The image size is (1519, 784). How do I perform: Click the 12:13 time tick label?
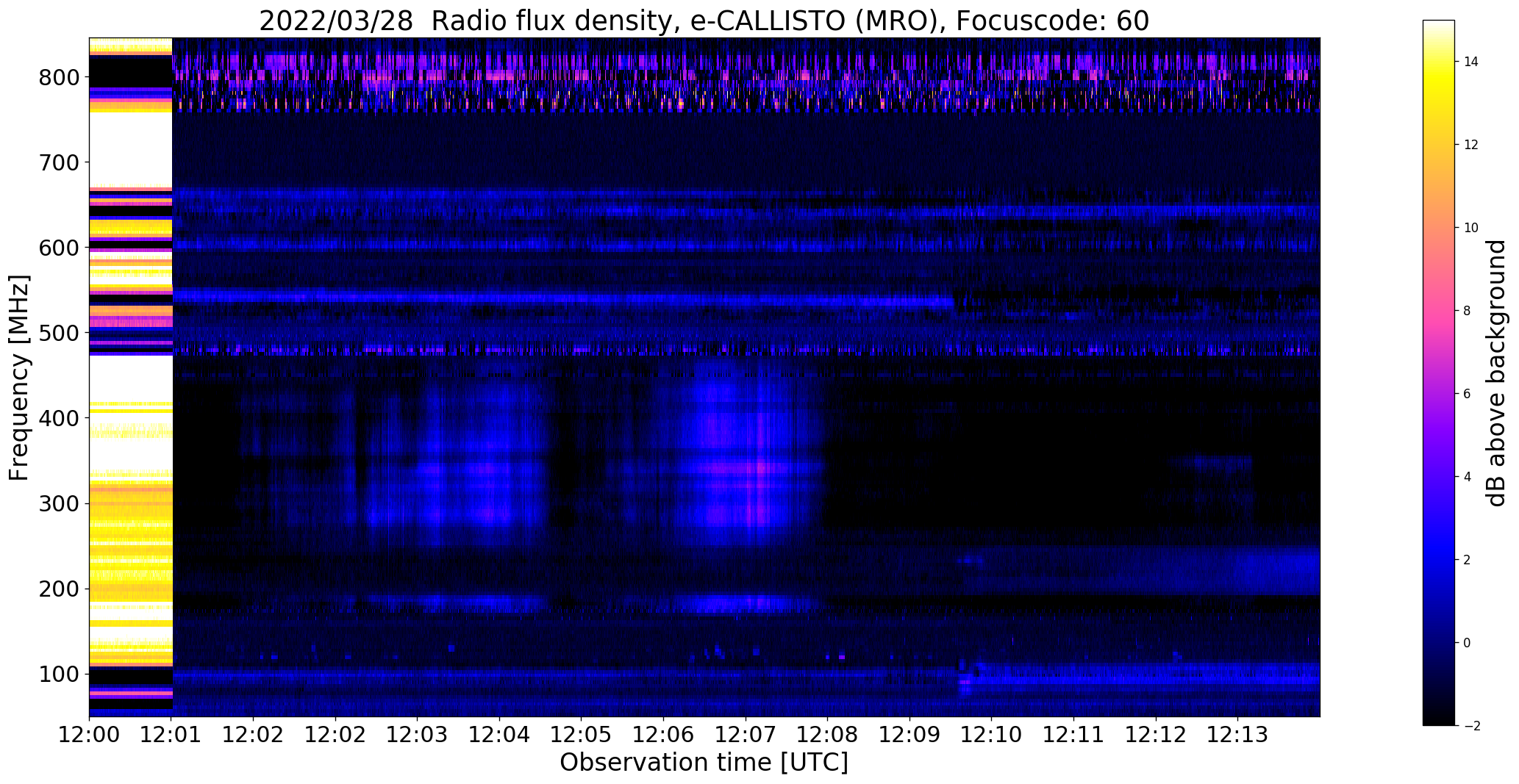pyautogui.click(x=1237, y=735)
